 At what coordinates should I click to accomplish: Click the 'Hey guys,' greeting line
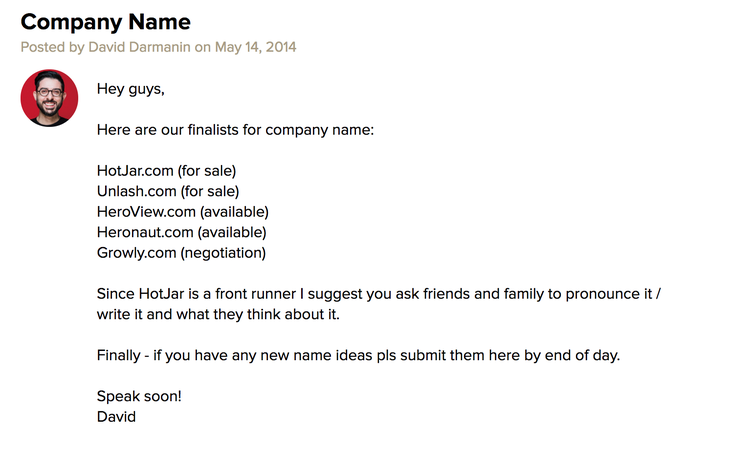point(131,89)
